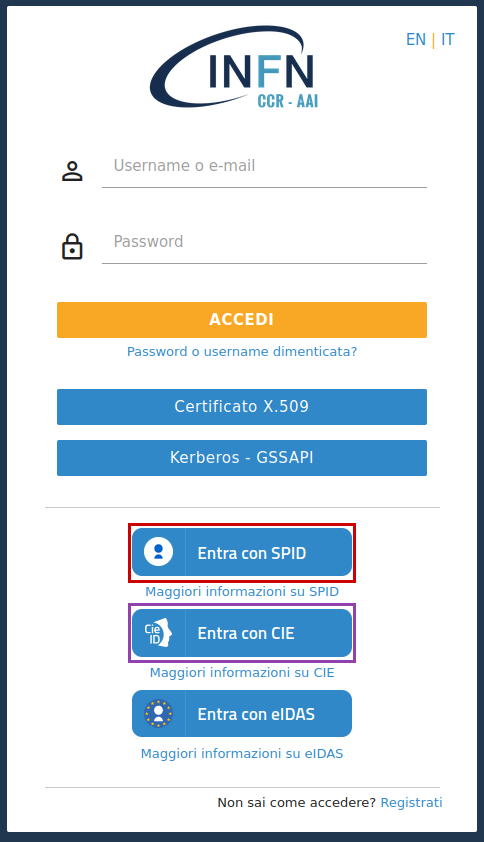Switch language to IT
484x842 pixels.
(447, 40)
